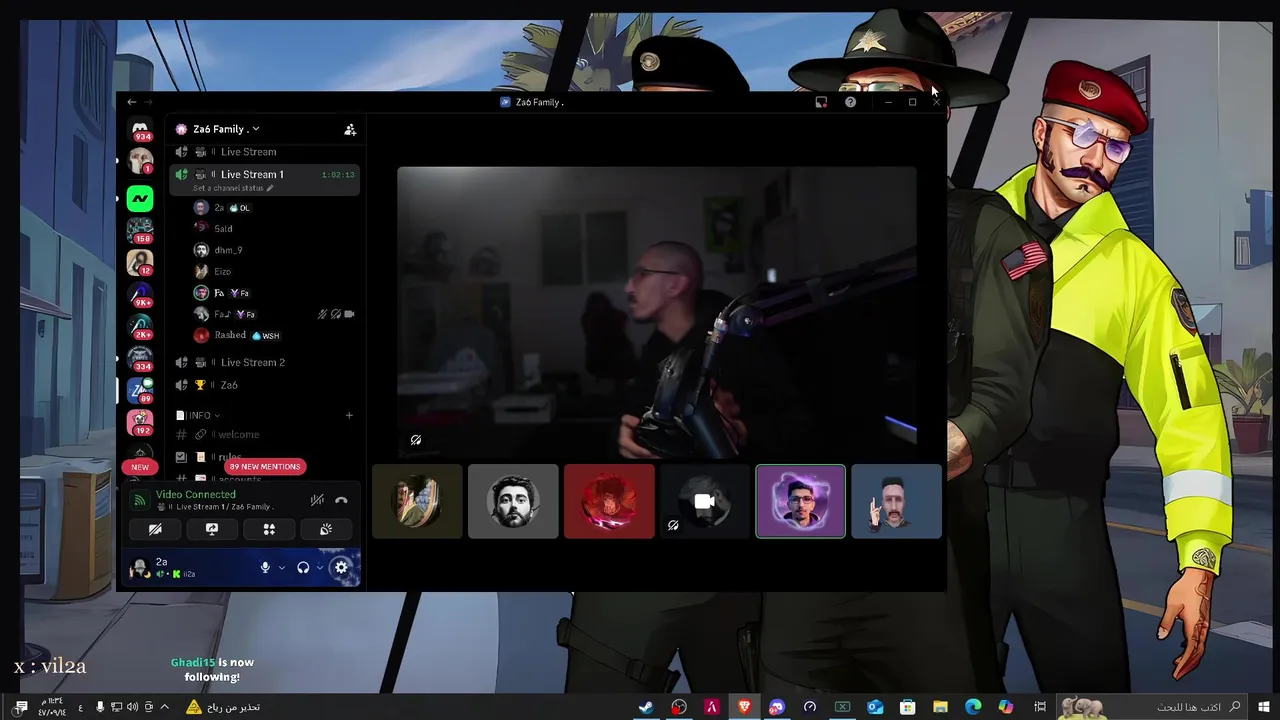1280x720 pixels.
Task: Select the painted-avatar participant tile
Action: (x=417, y=501)
